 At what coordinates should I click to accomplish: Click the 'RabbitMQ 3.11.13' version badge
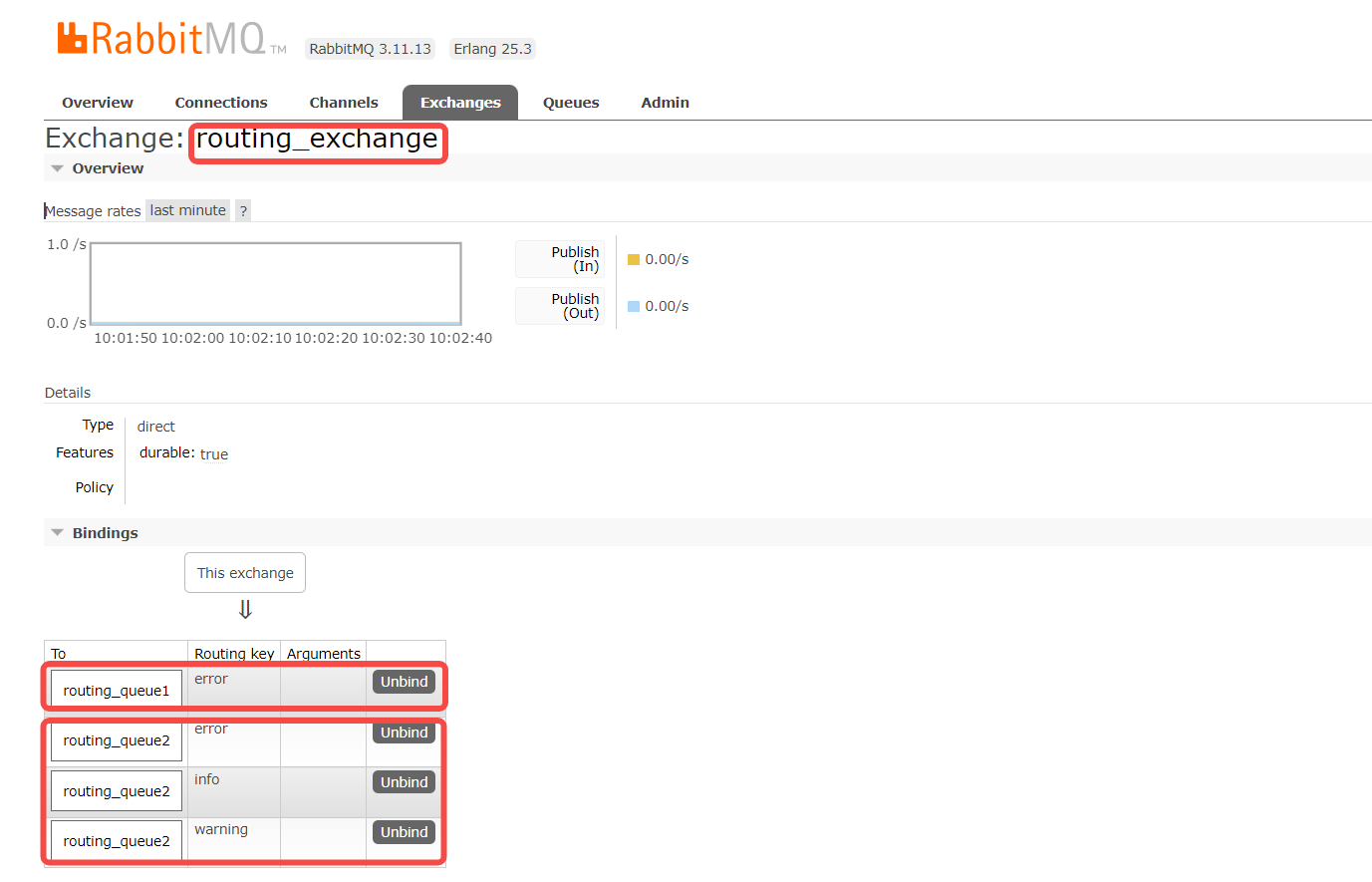click(x=371, y=49)
